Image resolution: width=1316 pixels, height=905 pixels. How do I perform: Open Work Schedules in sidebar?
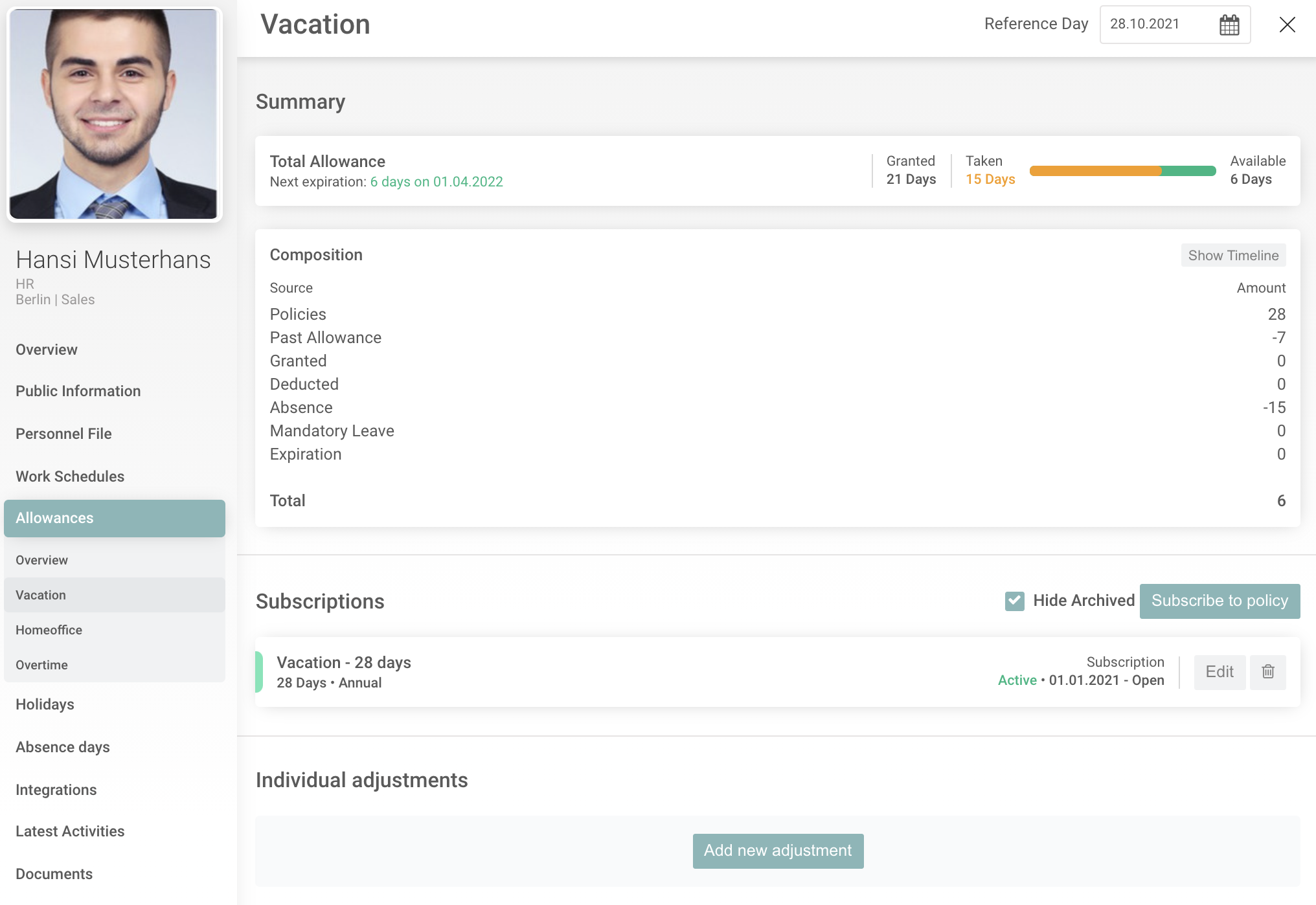pos(70,476)
